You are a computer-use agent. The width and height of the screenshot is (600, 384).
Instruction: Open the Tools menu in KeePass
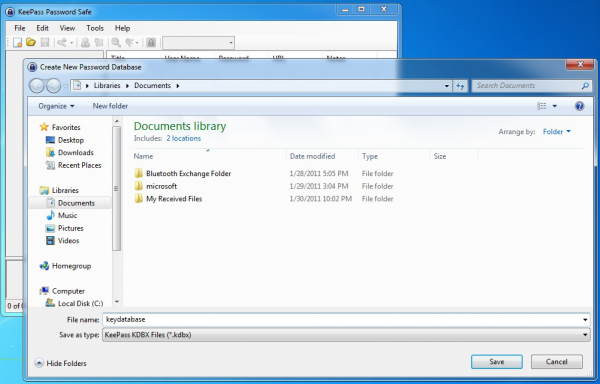95,28
